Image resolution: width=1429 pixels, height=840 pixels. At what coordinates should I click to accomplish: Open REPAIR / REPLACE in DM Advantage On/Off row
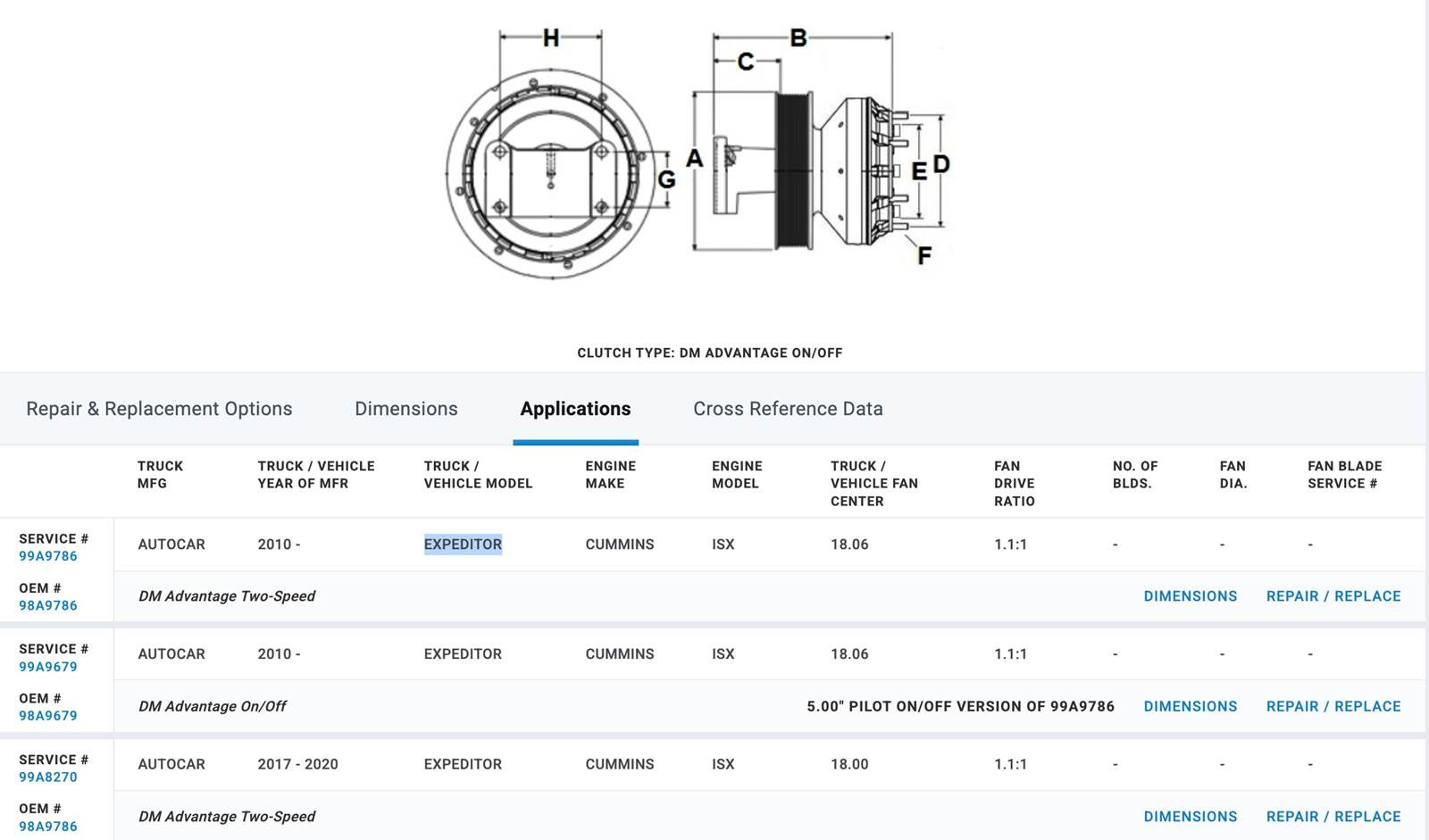click(x=1333, y=706)
